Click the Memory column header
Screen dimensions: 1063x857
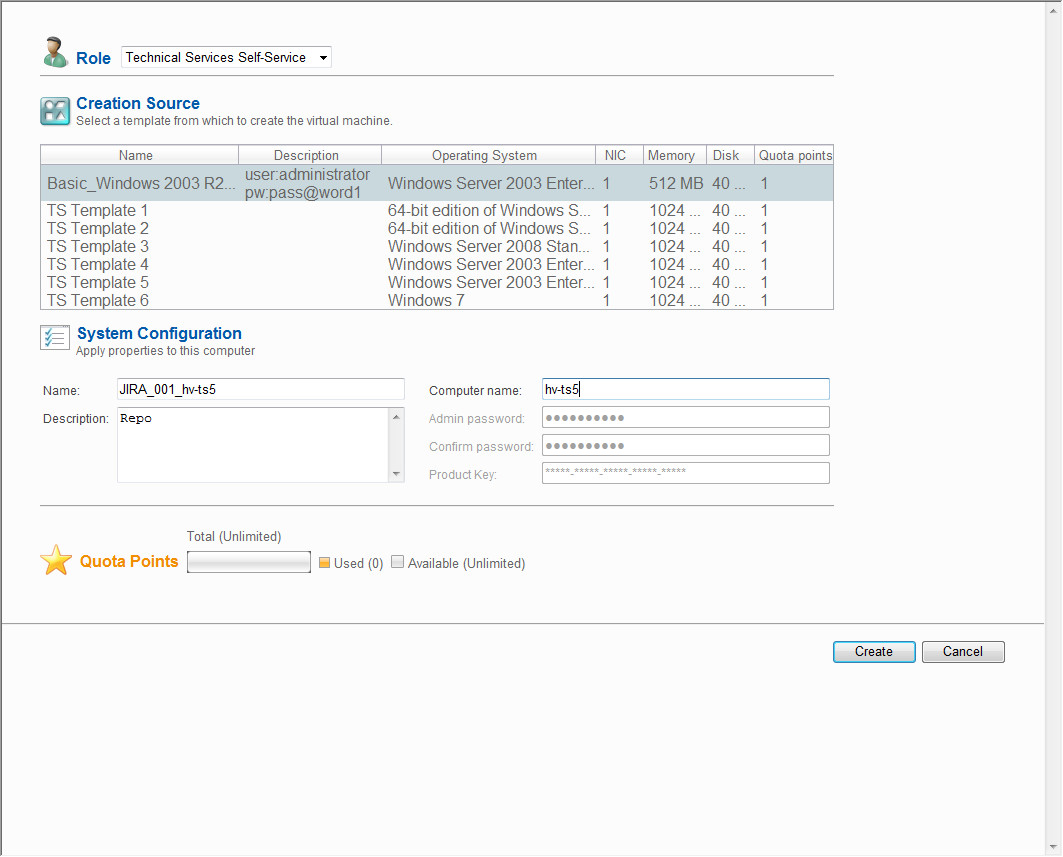671,155
